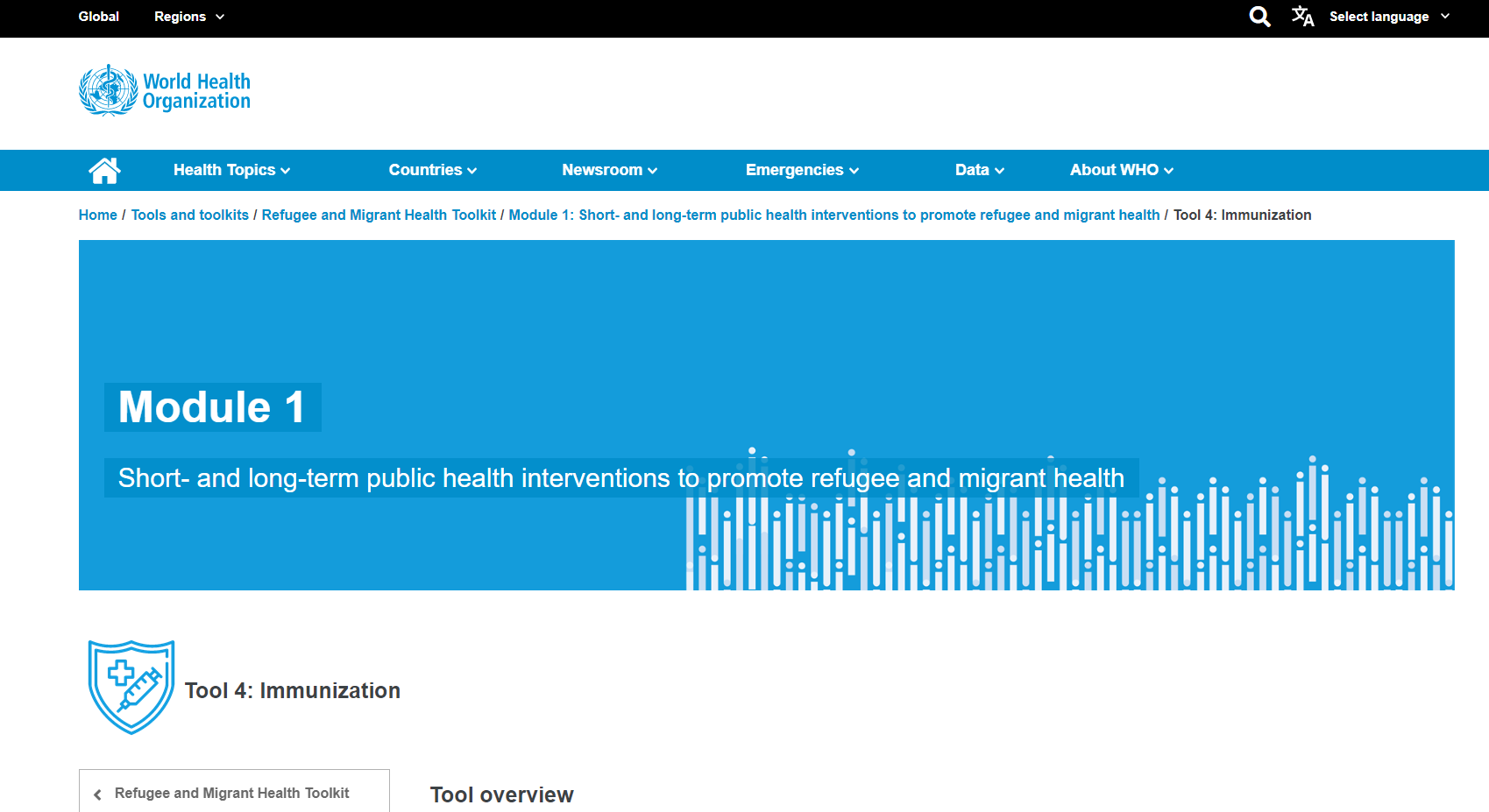Open the Data menu
The width and height of the screenshot is (1489, 812).
tap(978, 170)
